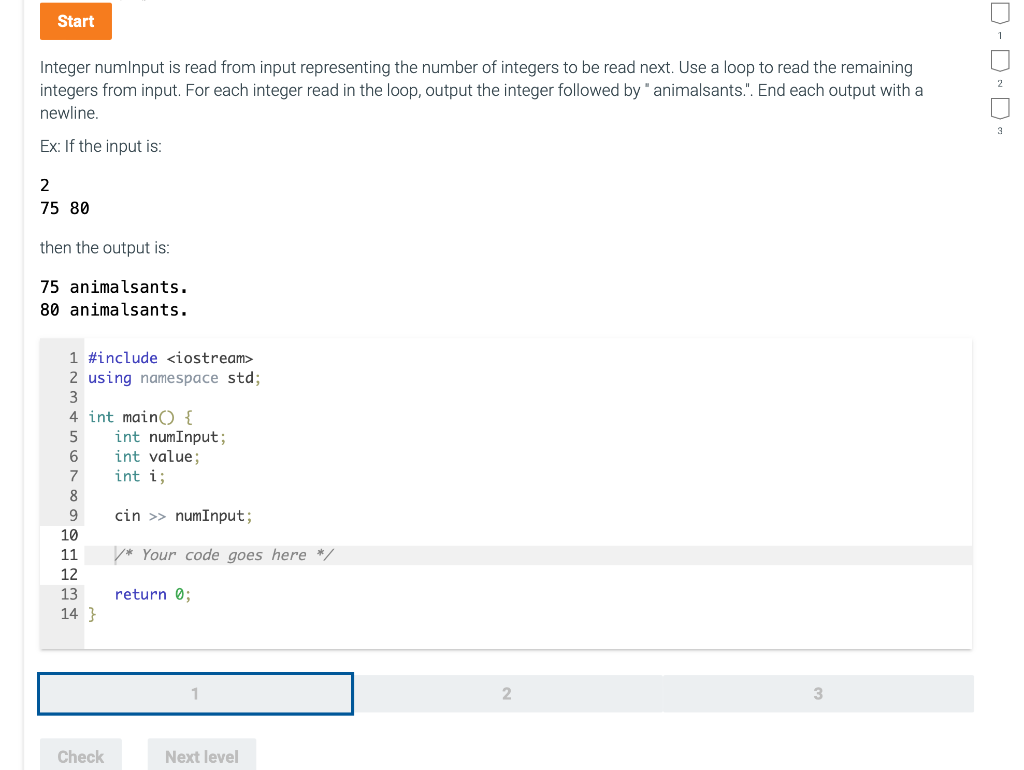The height and width of the screenshot is (770, 1024).
Task: Click the orange Start button
Action: pos(75,20)
